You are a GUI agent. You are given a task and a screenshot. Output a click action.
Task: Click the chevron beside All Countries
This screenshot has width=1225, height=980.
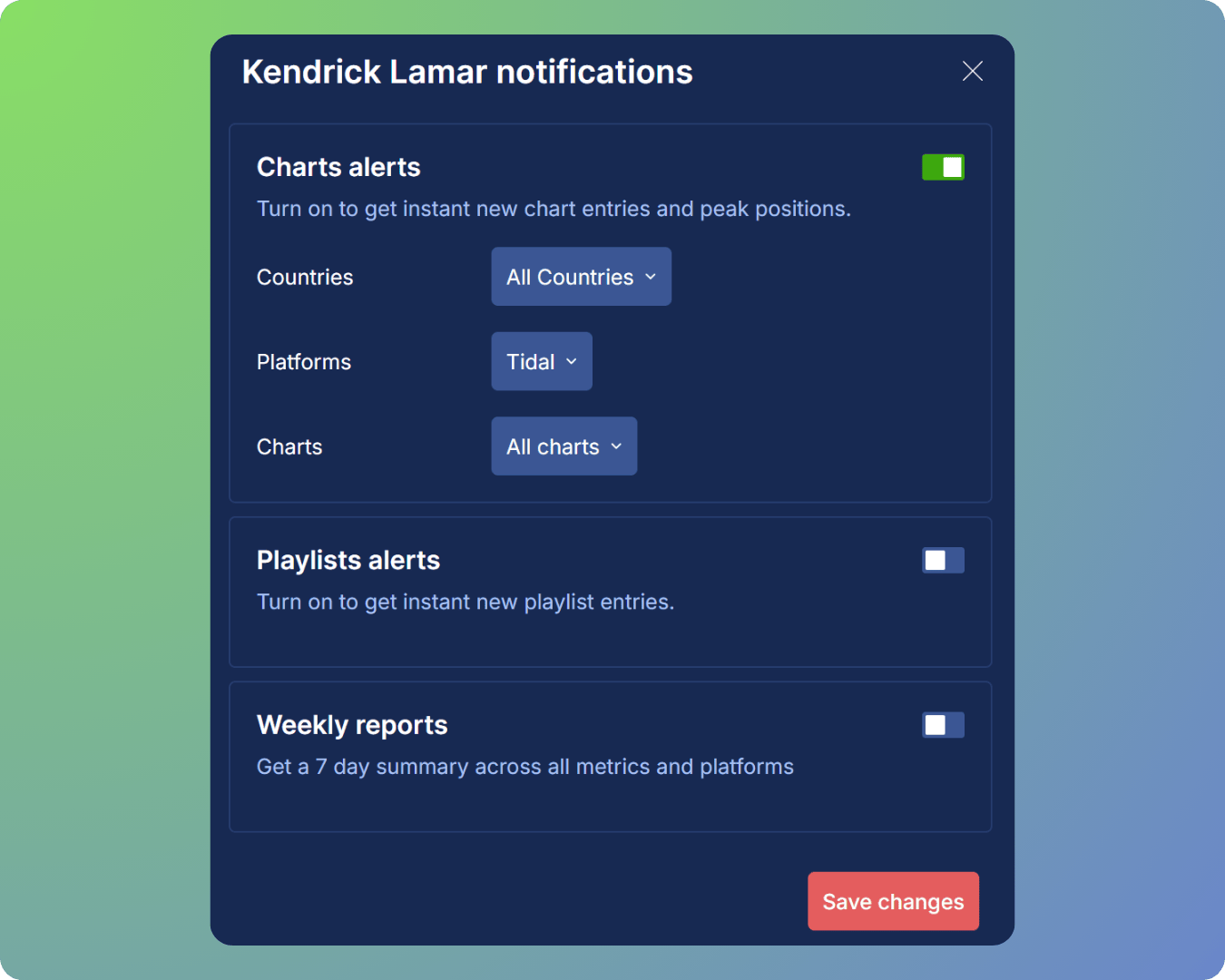[650, 277]
